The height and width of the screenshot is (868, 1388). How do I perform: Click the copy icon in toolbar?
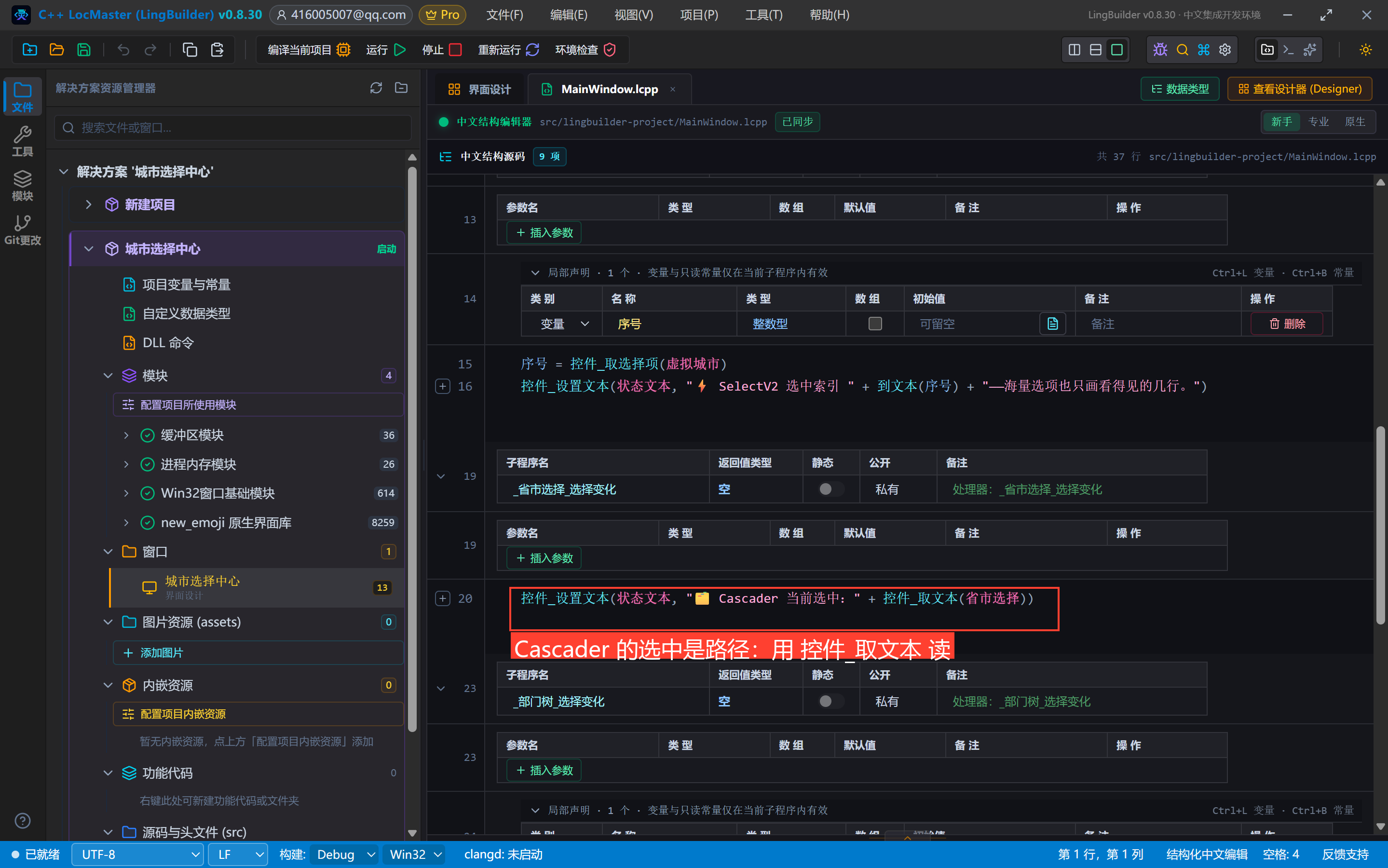click(x=190, y=50)
